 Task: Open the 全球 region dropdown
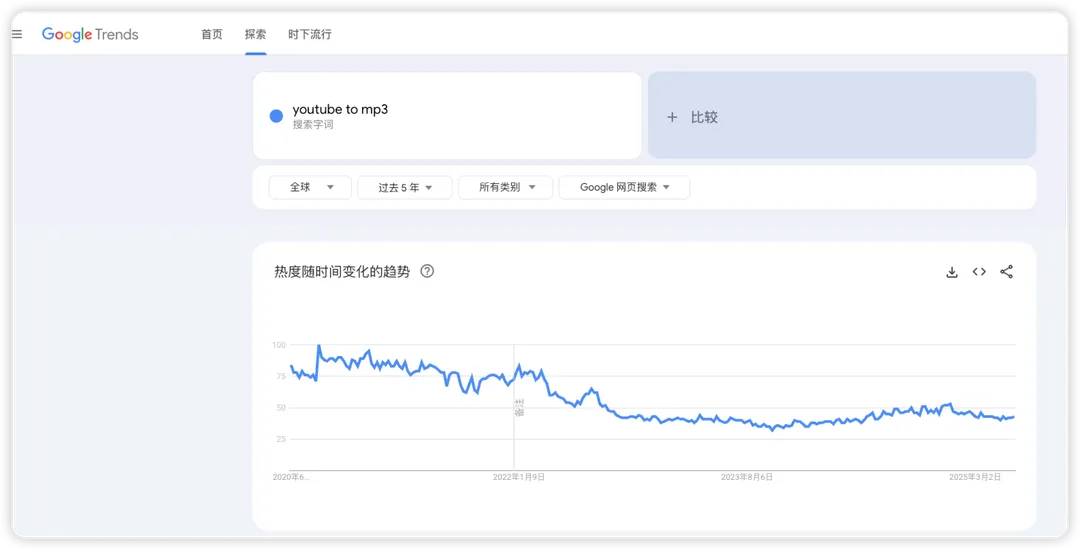[310, 187]
